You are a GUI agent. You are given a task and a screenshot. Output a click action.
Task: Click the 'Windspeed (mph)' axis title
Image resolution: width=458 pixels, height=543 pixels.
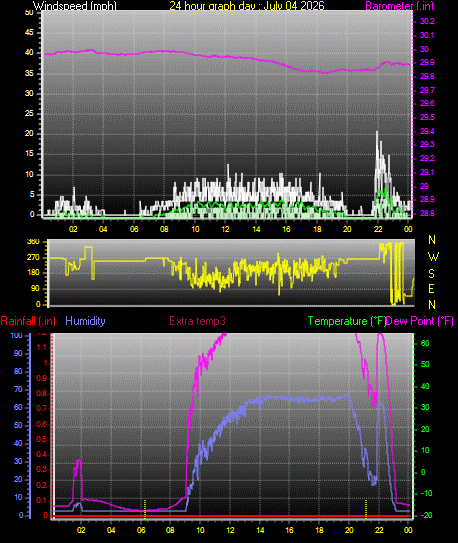tap(75, 6)
